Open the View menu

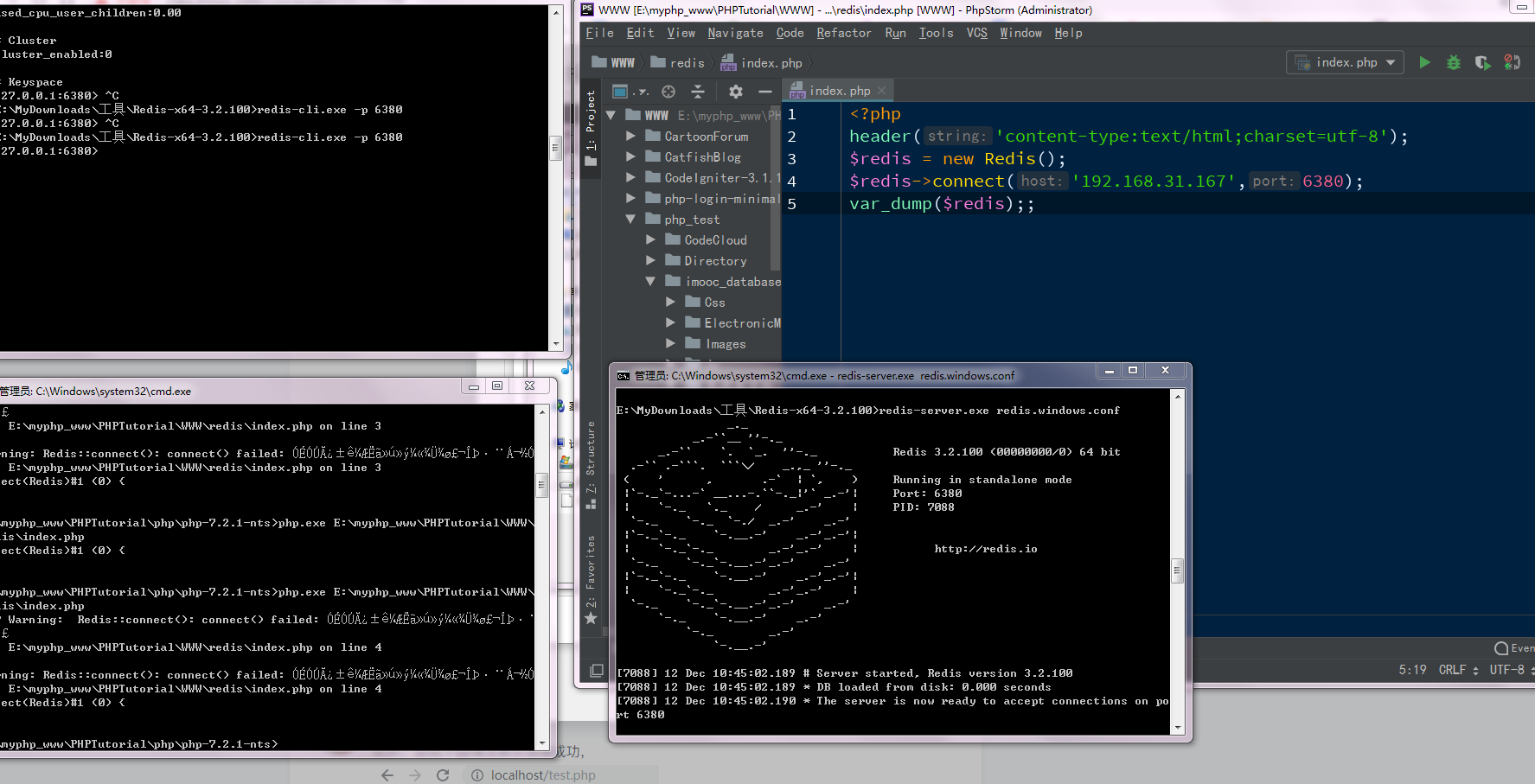tap(681, 33)
